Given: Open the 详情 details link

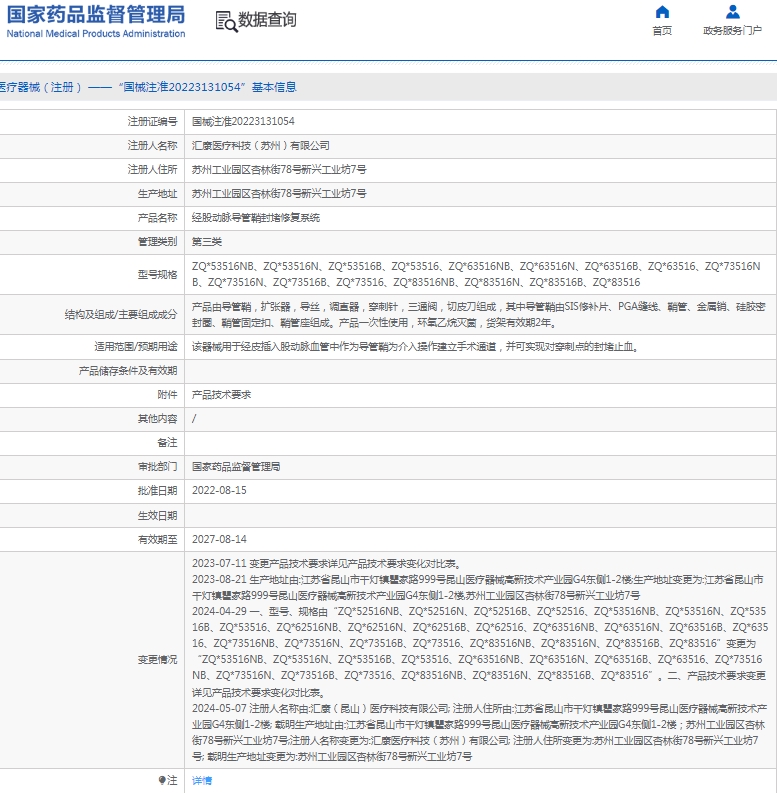Looking at the screenshot, I should pyautogui.click(x=202, y=780).
